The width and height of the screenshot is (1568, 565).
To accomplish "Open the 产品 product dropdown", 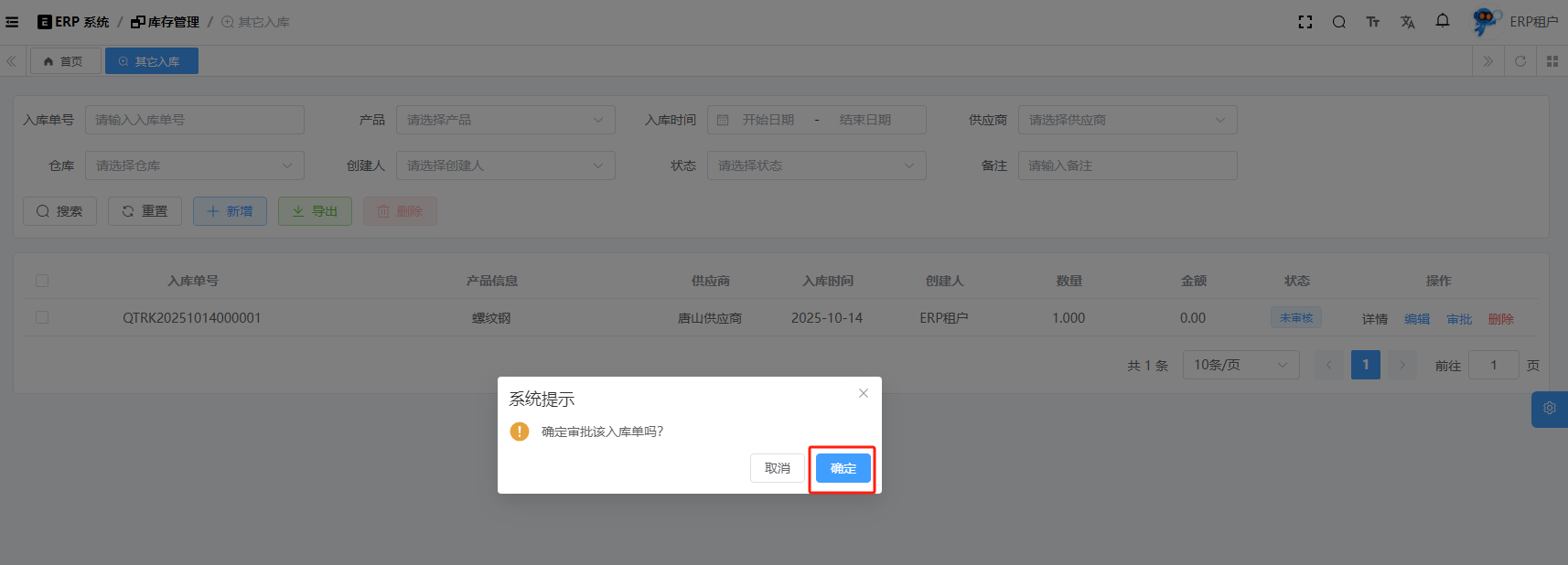I will tap(505, 120).
